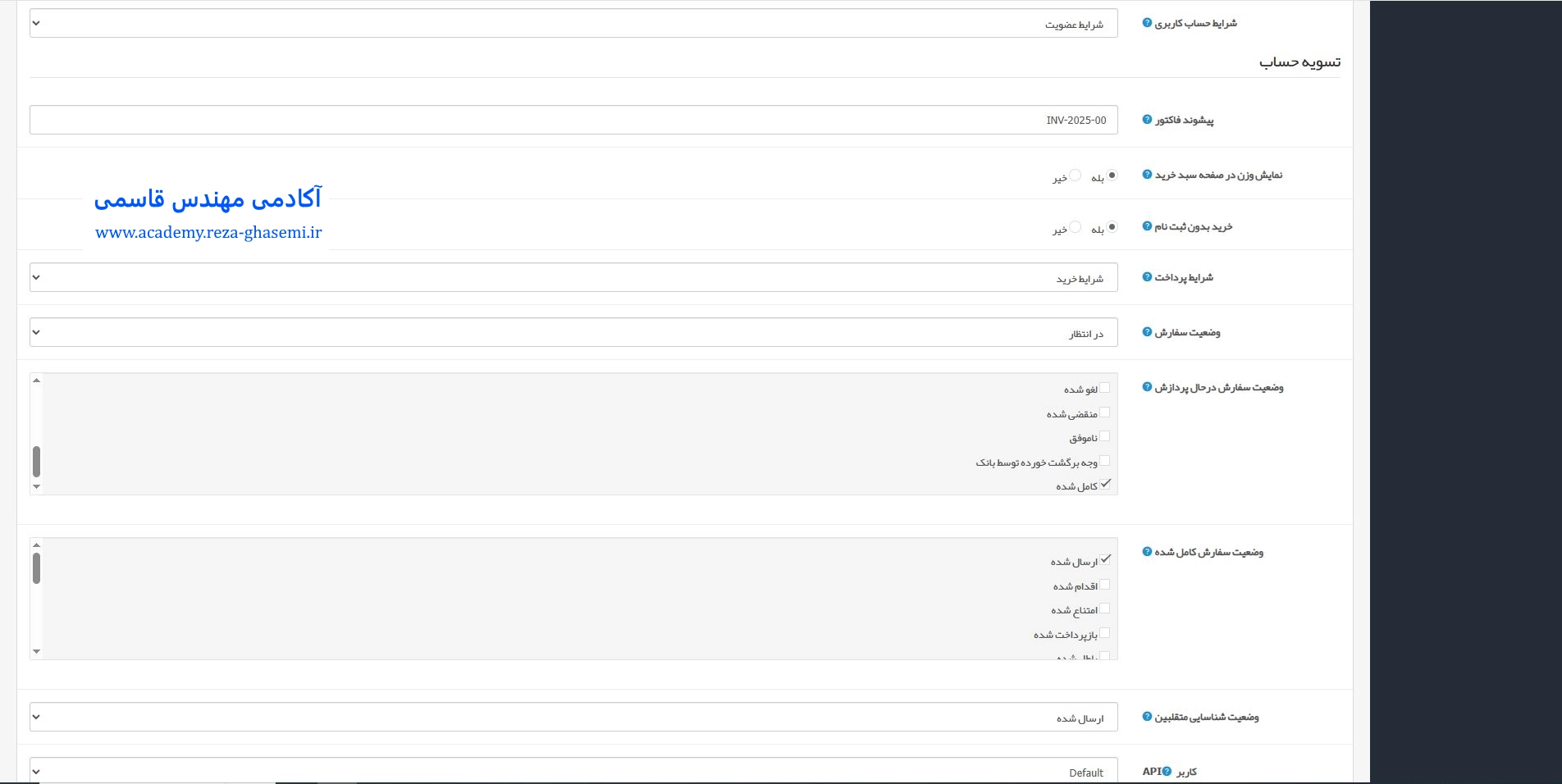Click help icon beside وضعیت شناسایی متقلبین
Screen dimensions: 1562x784
[1147, 717]
